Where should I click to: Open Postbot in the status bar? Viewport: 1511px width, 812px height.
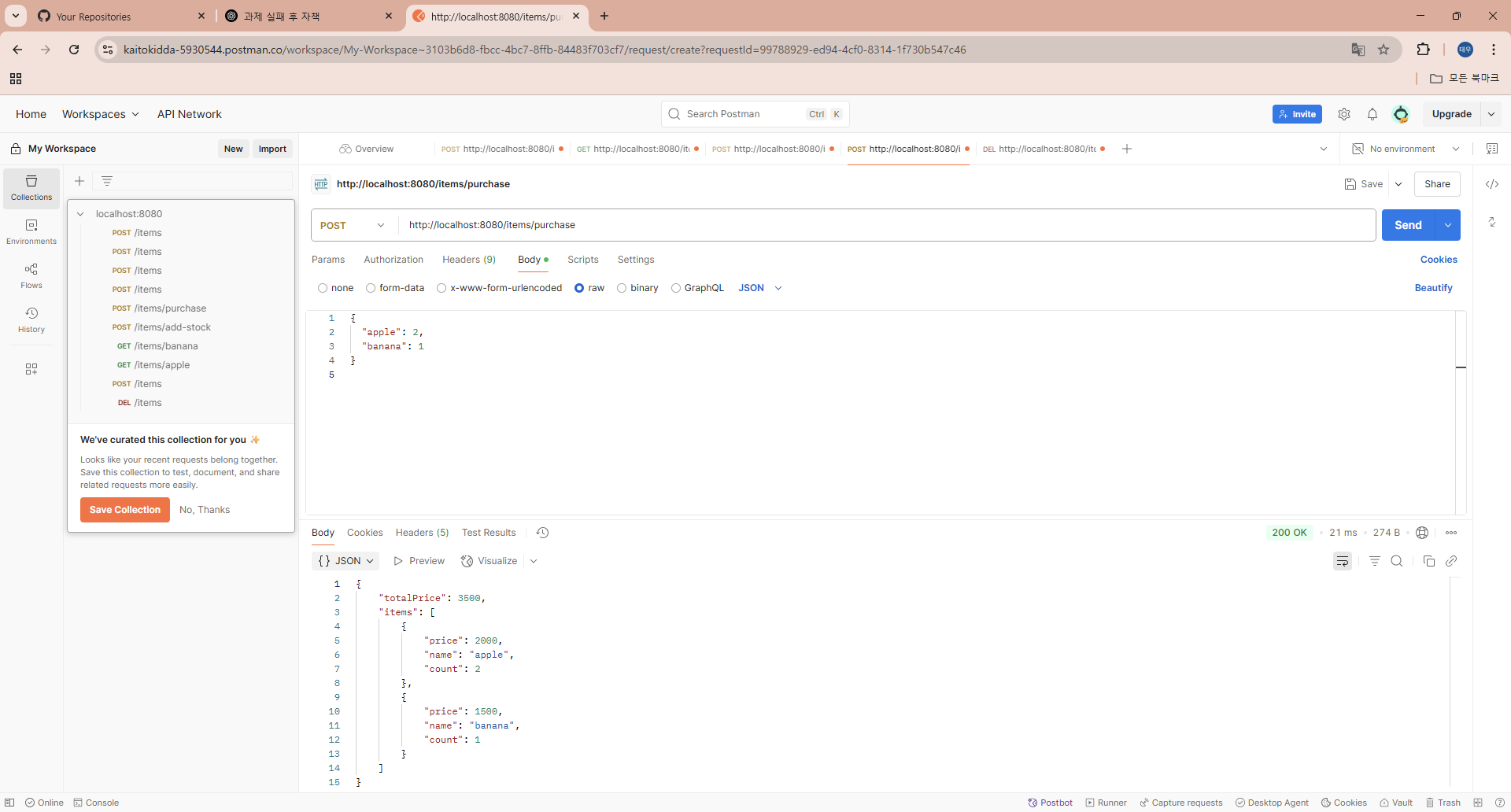coord(1050,803)
